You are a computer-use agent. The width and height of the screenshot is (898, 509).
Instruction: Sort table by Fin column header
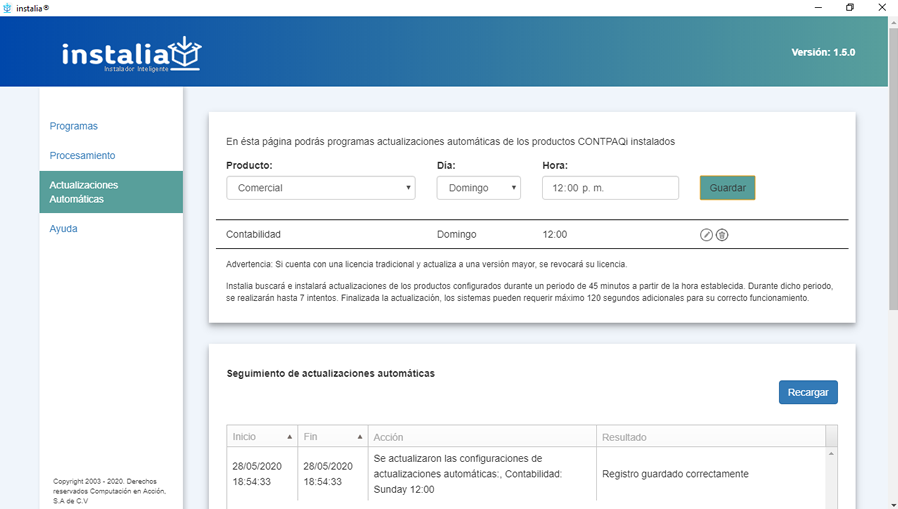[x=333, y=436]
